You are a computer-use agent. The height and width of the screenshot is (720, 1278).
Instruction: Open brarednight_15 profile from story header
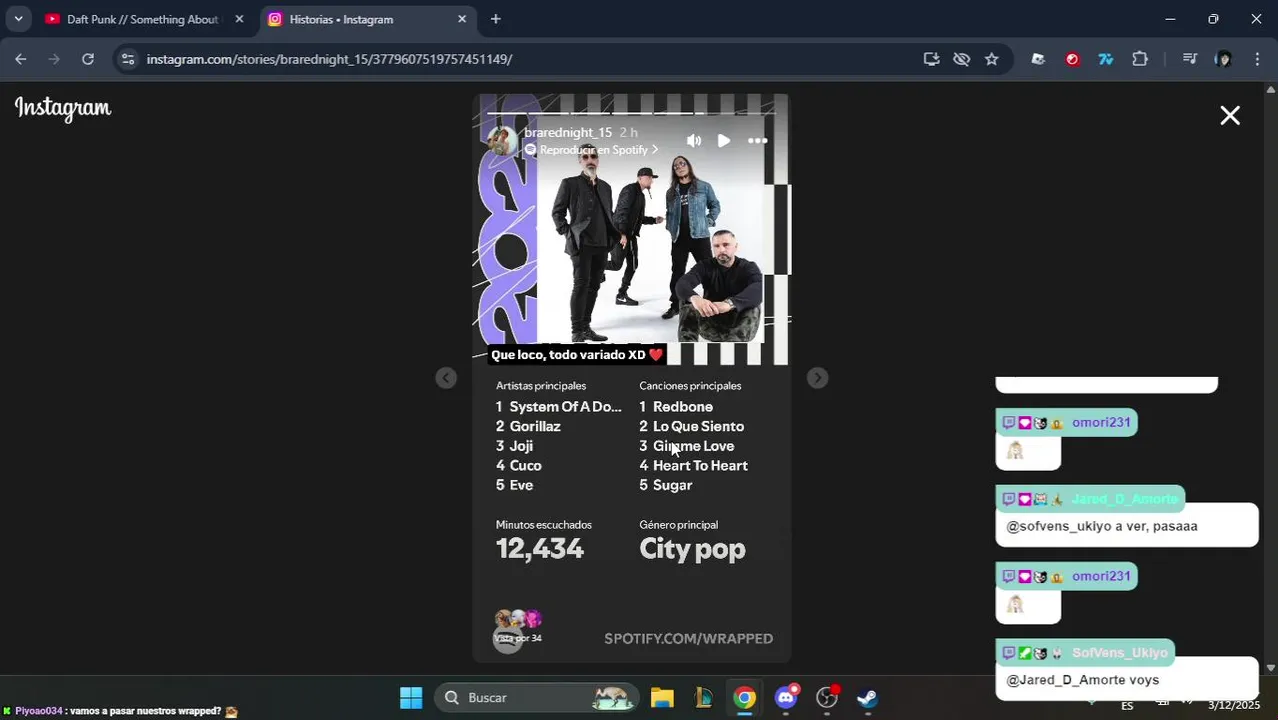567,132
